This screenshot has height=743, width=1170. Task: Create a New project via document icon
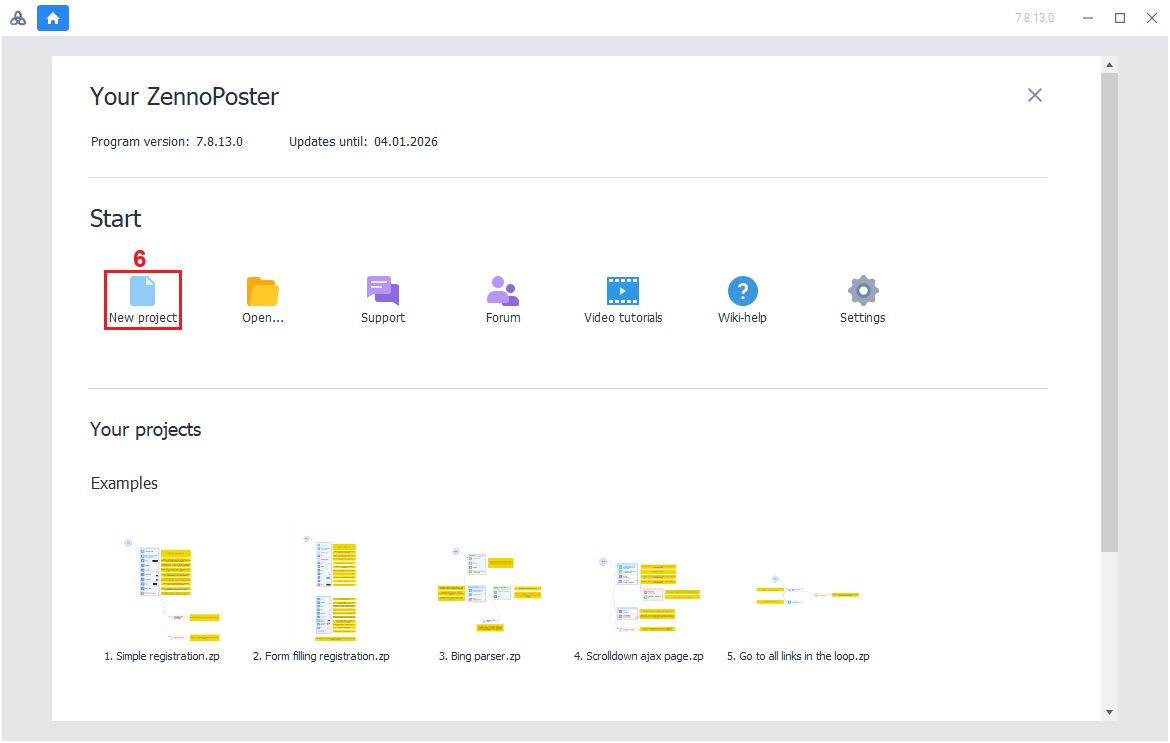(x=143, y=291)
